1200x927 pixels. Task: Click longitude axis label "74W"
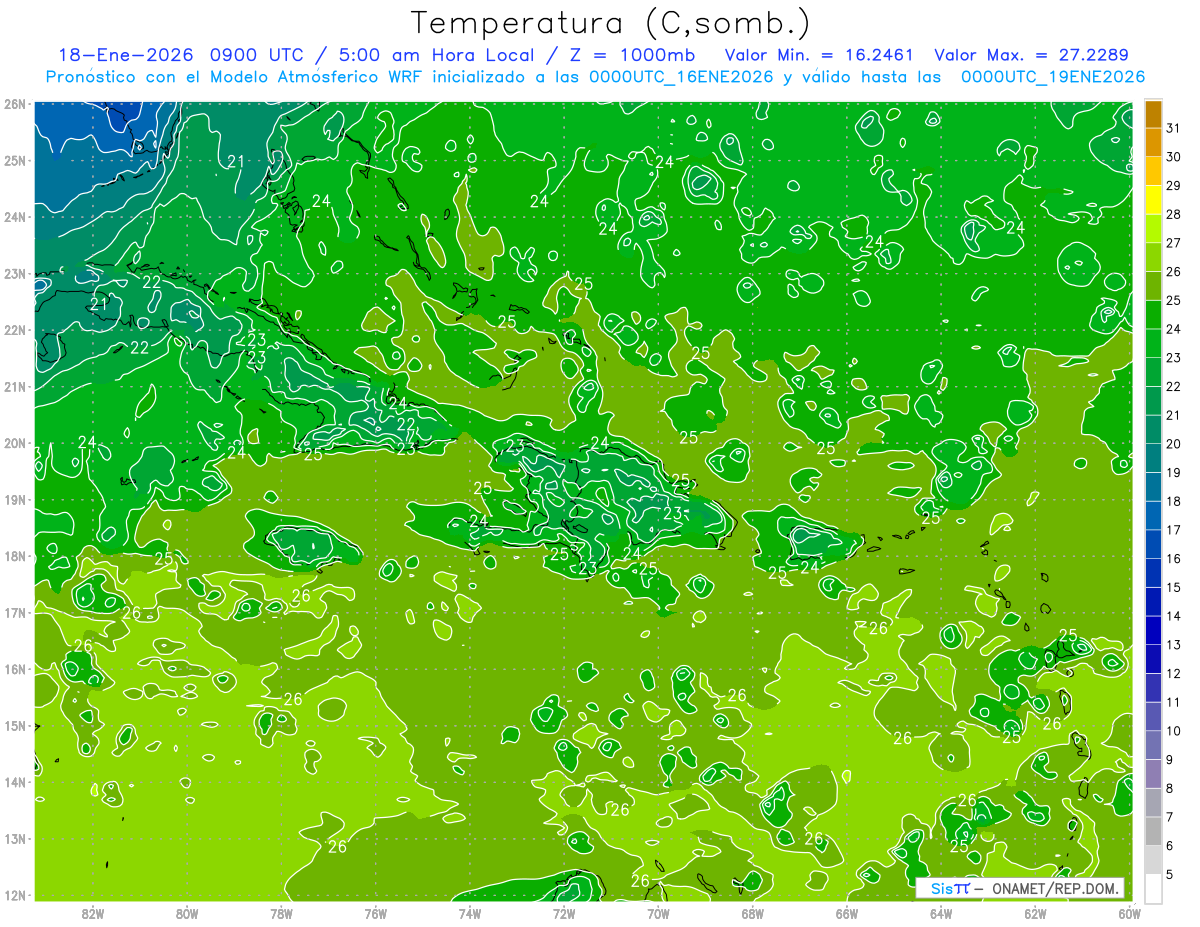pyautogui.click(x=469, y=914)
